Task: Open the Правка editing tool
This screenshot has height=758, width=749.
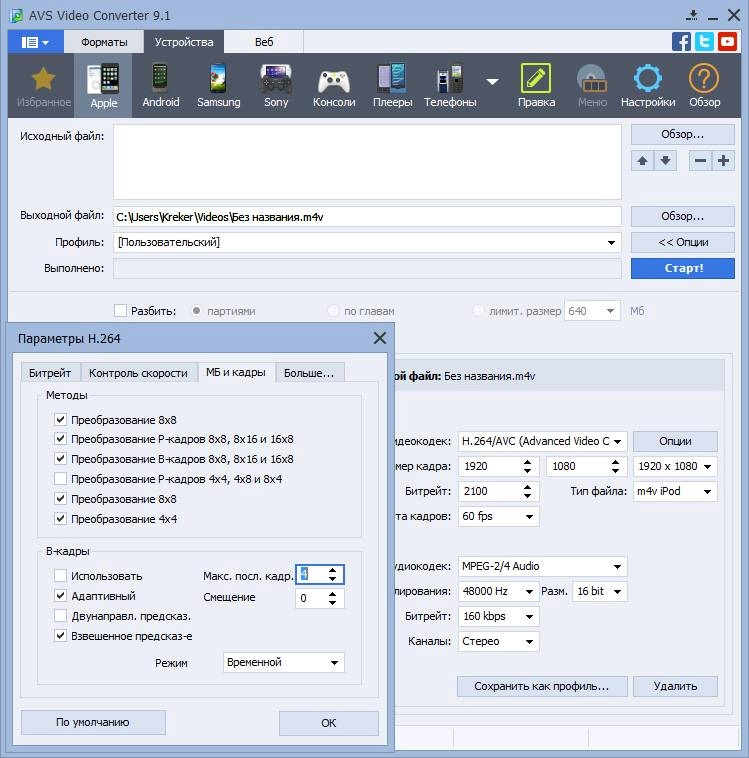Action: click(536, 86)
